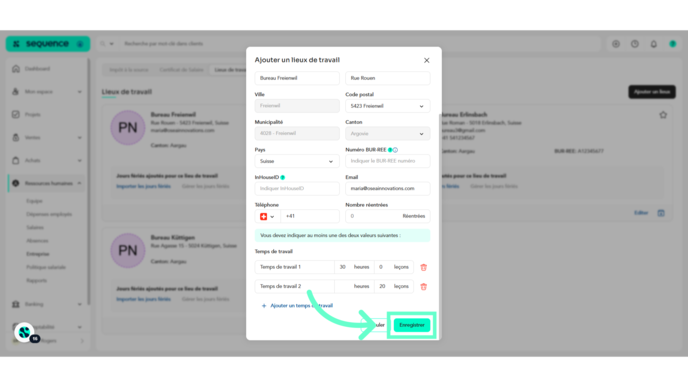Click the Temps de travail 1 name field
Screen dimensions: 688x387
tap(294, 267)
